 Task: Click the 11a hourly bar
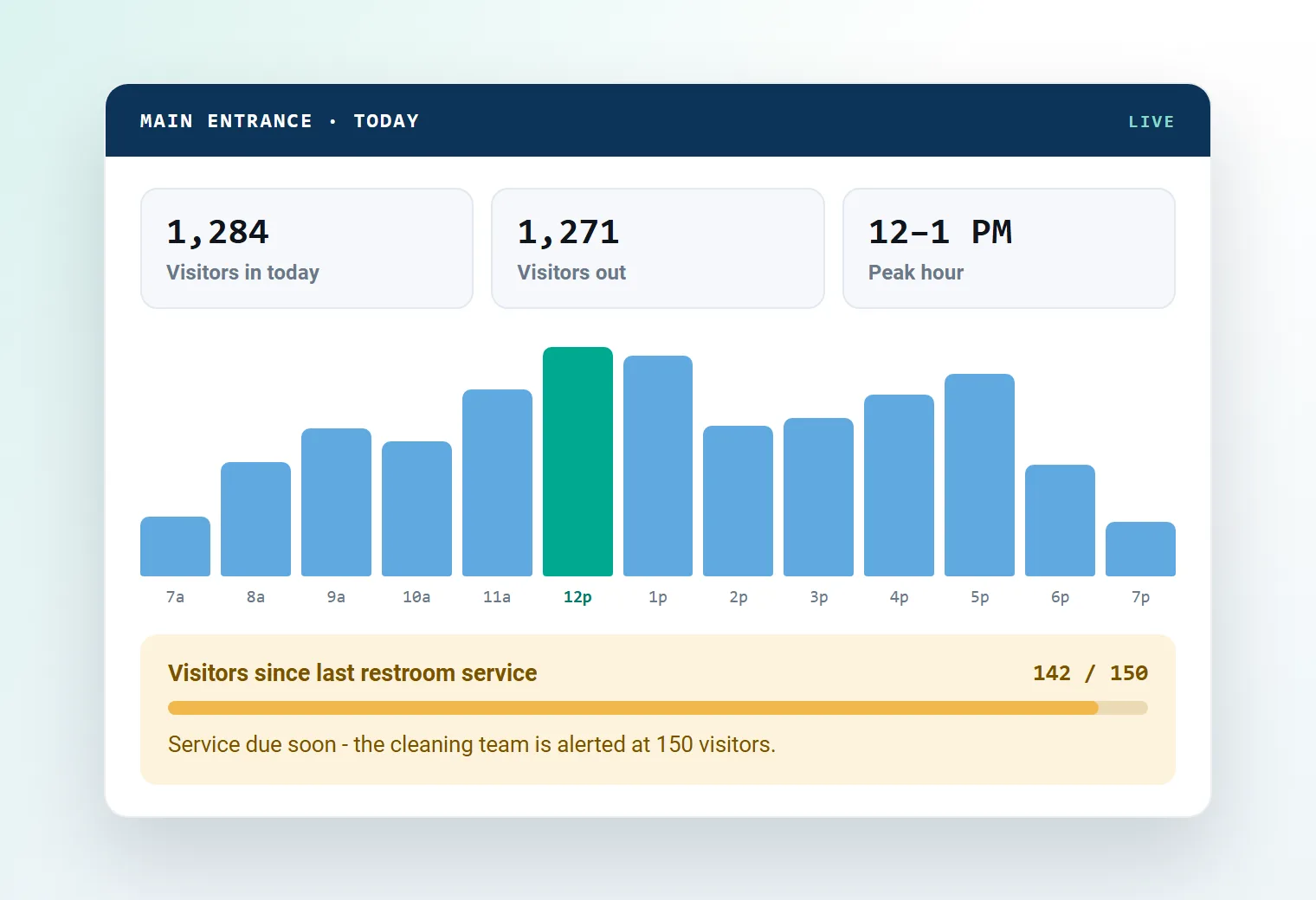click(x=497, y=483)
